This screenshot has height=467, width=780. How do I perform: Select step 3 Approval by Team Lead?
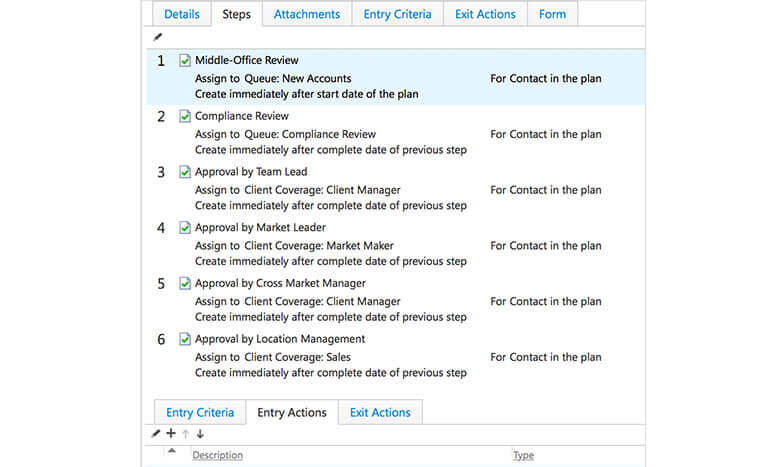click(x=395, y=188)
